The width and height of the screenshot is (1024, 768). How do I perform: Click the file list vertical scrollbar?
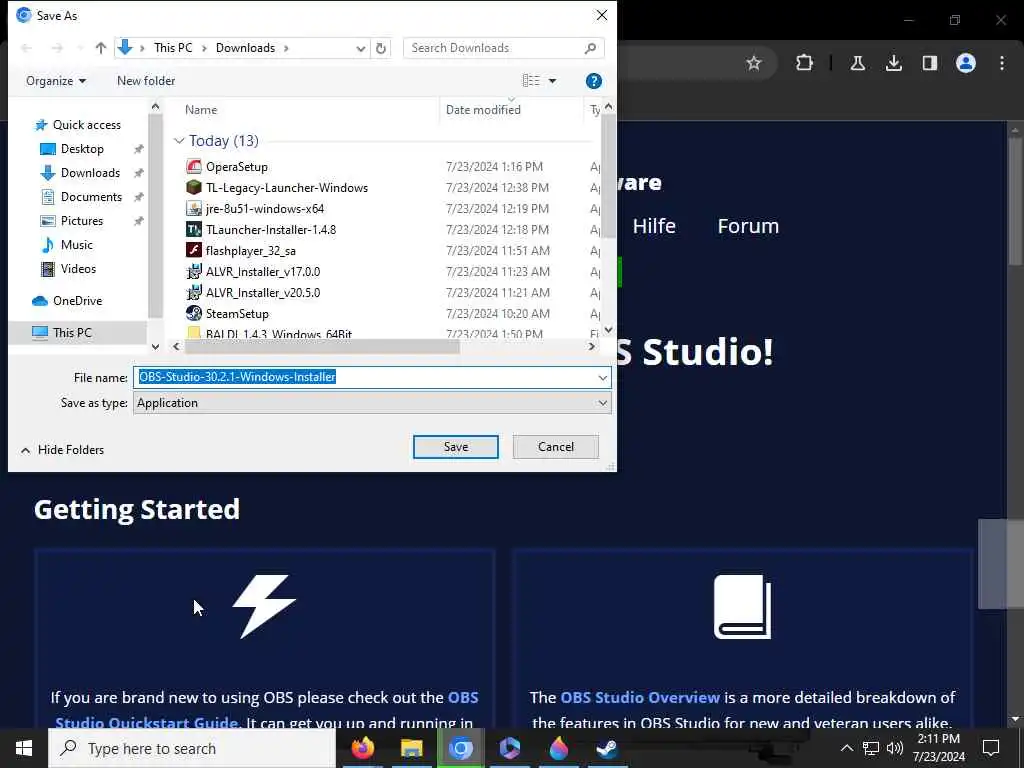(x=608, y=176)
